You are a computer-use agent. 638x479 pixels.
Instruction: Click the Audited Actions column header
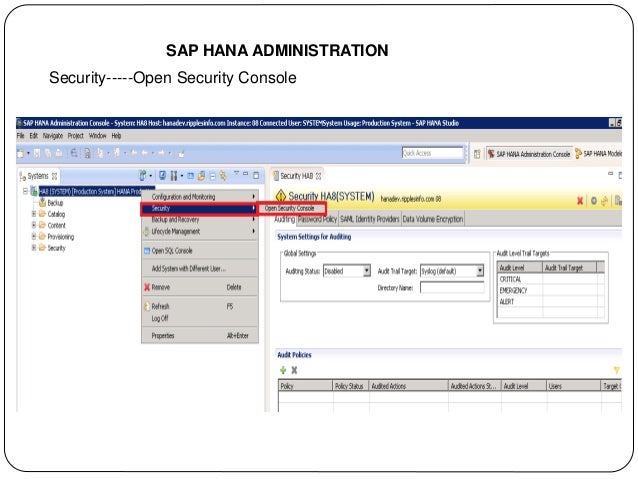point(409,386)
